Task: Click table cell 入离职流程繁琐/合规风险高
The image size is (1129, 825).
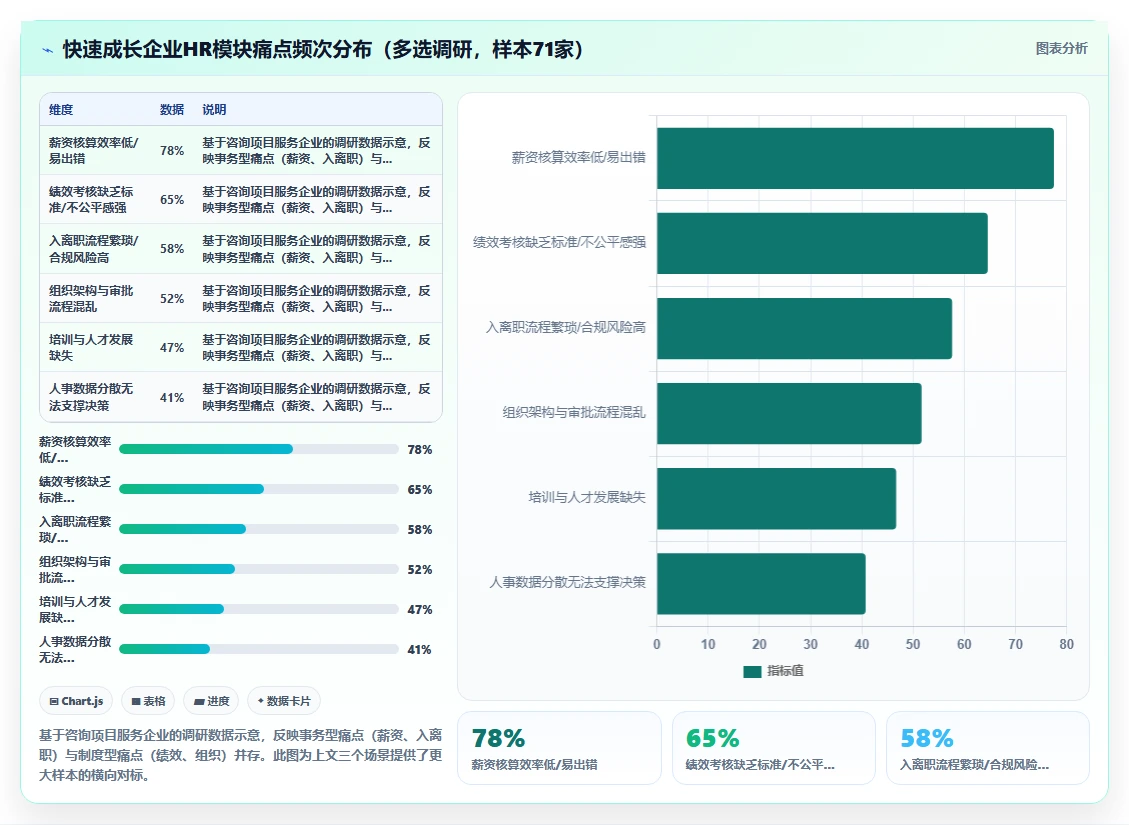Action: [94, 248]
